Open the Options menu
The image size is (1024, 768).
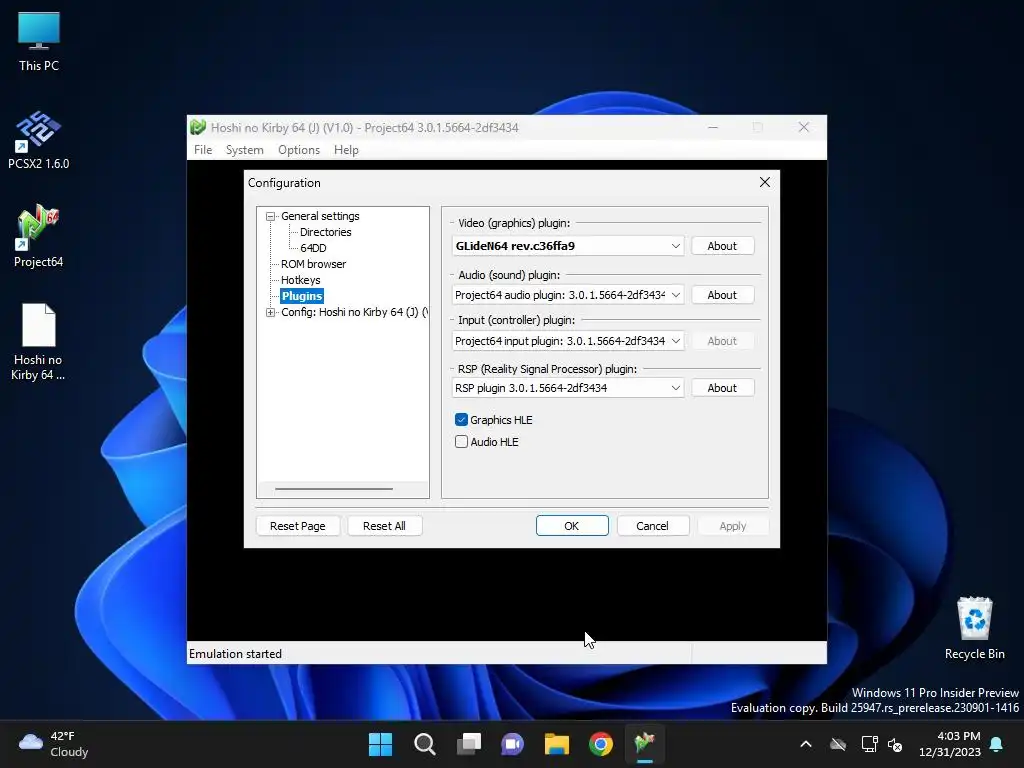pyautogui.click(x=299, y=150)
